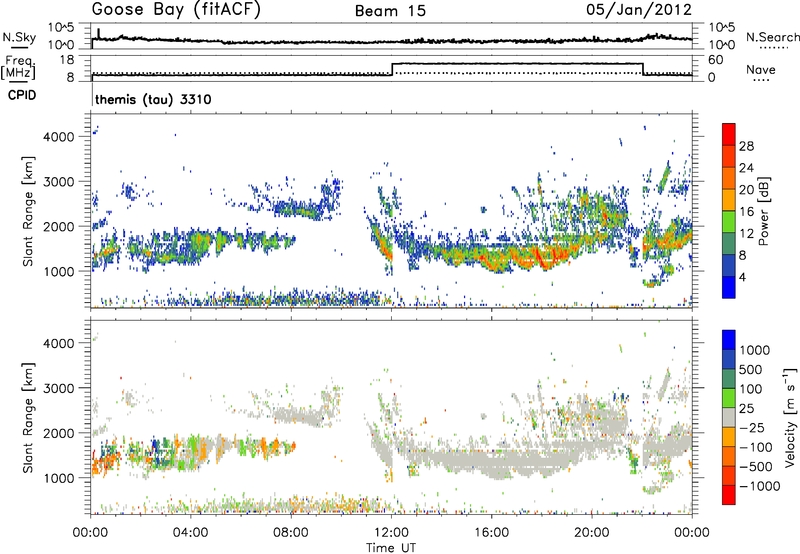Pick the dark blue bottom segment of Power bar
Viewport: 800px width, 554px height.
point(729,287)
